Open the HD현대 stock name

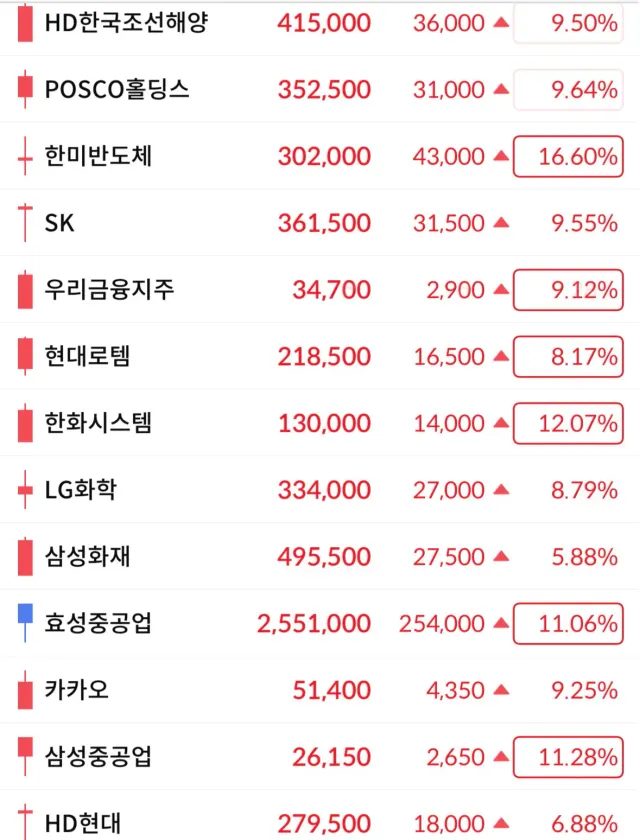(x=83, y=824)
